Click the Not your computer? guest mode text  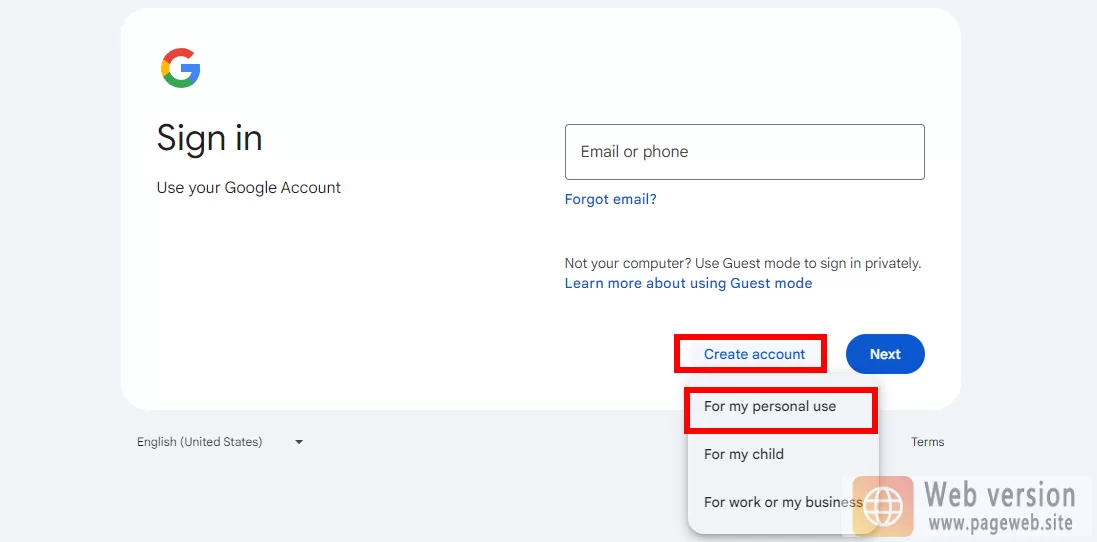(743, 264)
